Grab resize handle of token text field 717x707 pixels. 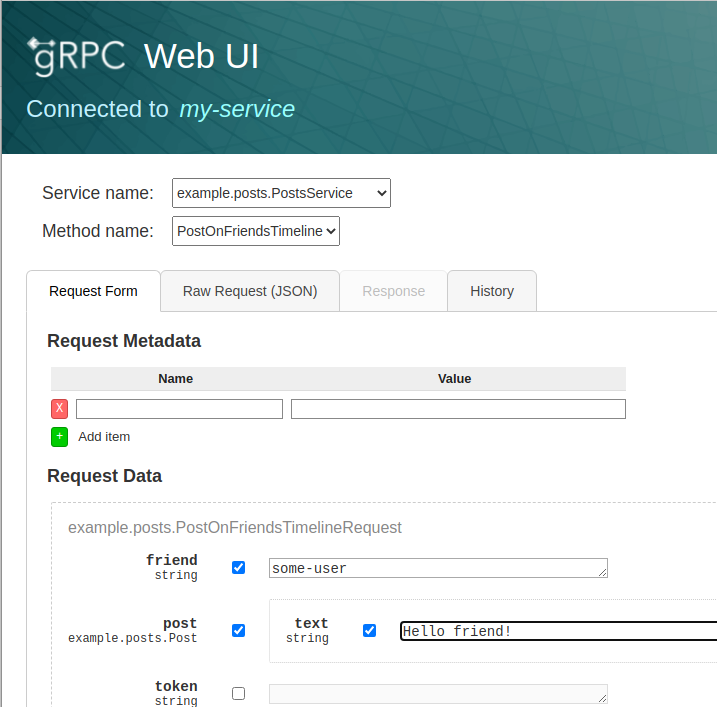602,698
